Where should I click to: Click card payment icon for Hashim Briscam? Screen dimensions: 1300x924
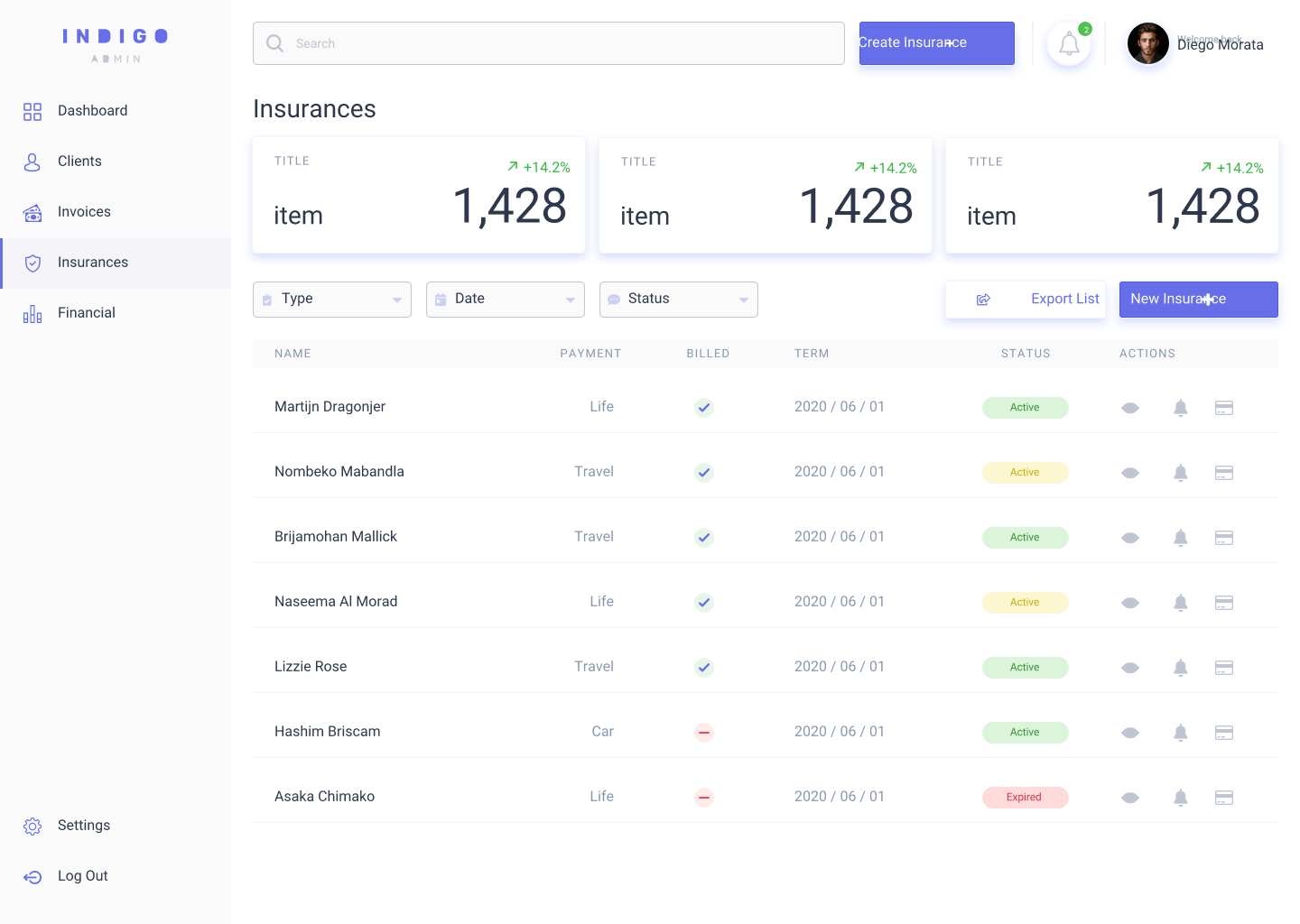point(1224,733)
